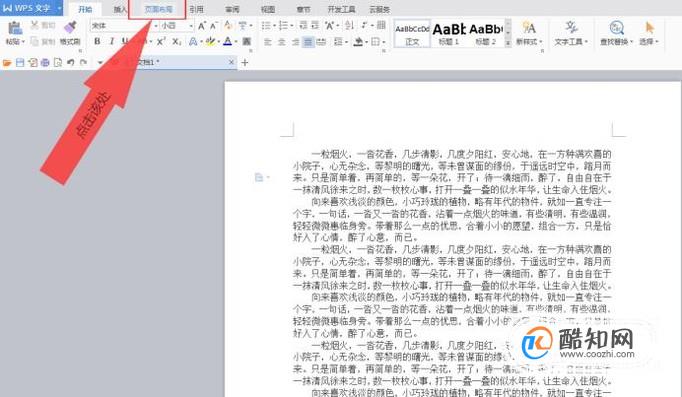Align text left

point(267,42)
